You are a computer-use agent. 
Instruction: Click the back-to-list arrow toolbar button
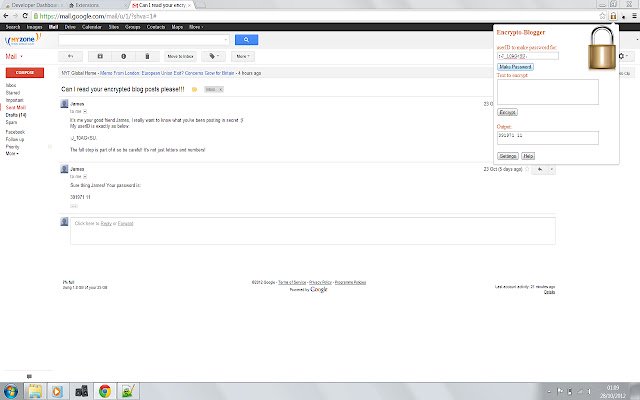coord(70,56)
